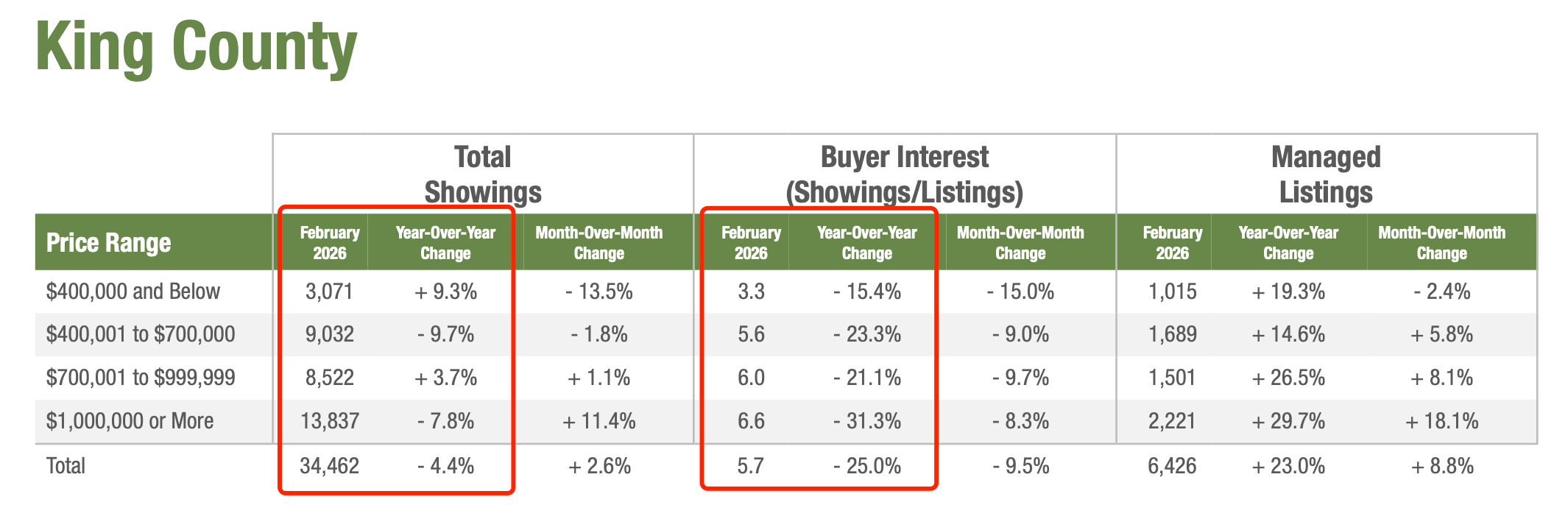Image resolution: width=1568 pixels, height=505 pixels.
Task: Select February 2026 header under Buyer Interest
Action: click(751, 243)
